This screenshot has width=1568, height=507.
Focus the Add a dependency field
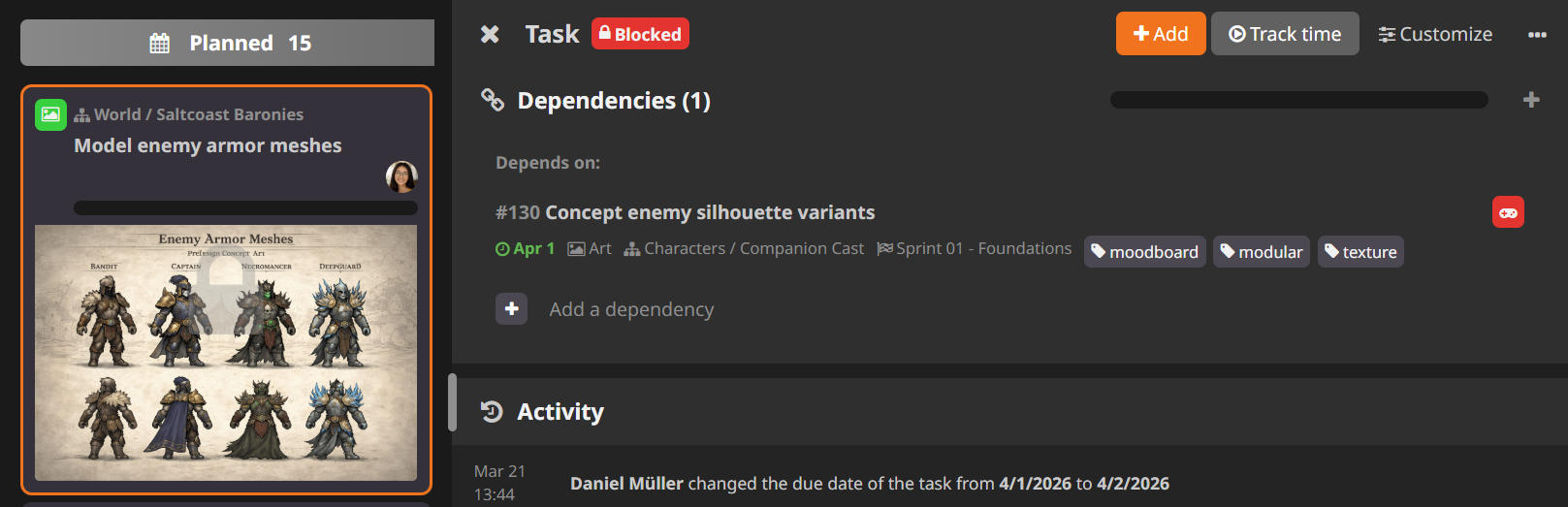point(631,309)
